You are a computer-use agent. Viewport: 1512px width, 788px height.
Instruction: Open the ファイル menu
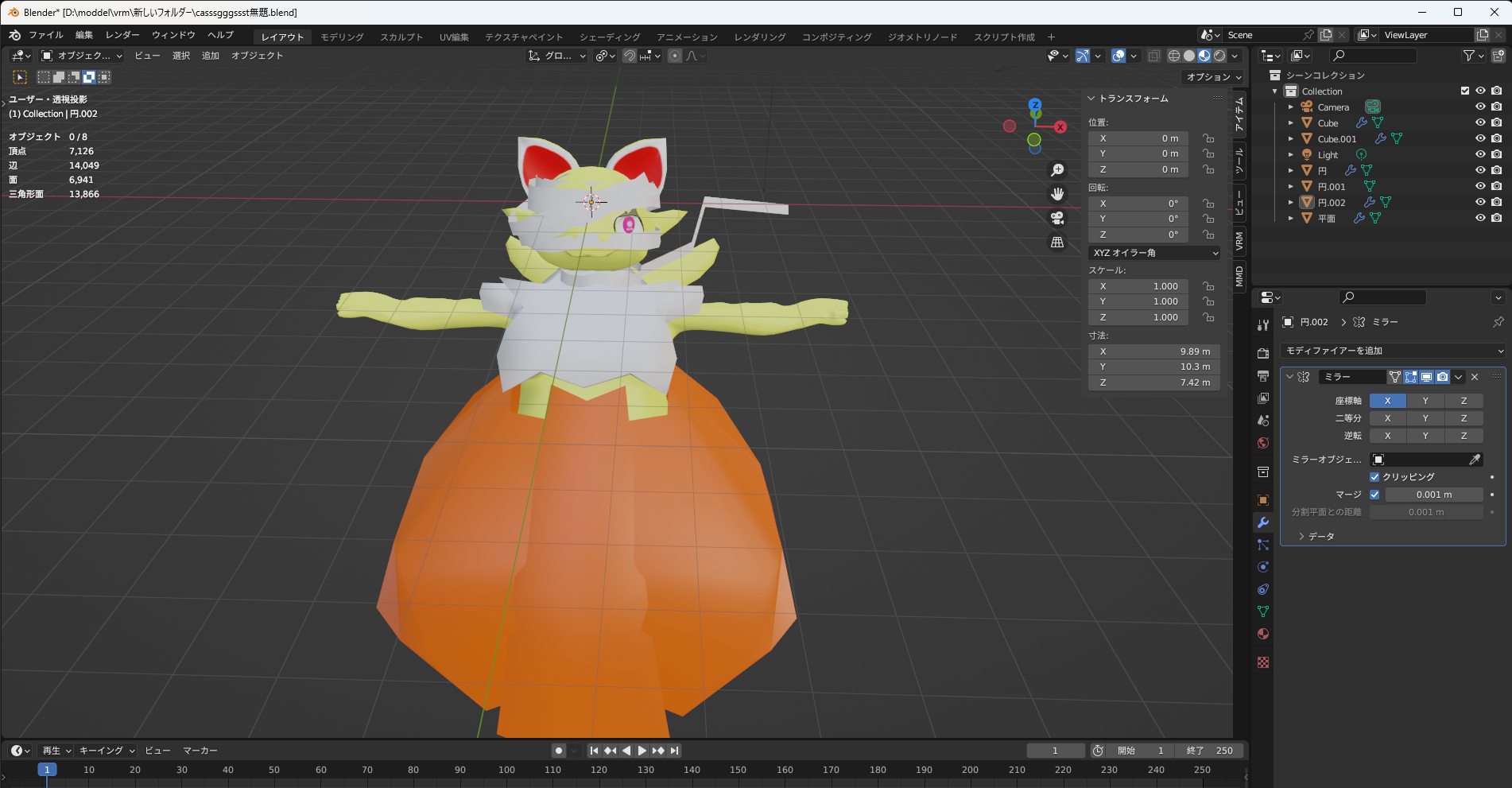[x=46, y=35]
